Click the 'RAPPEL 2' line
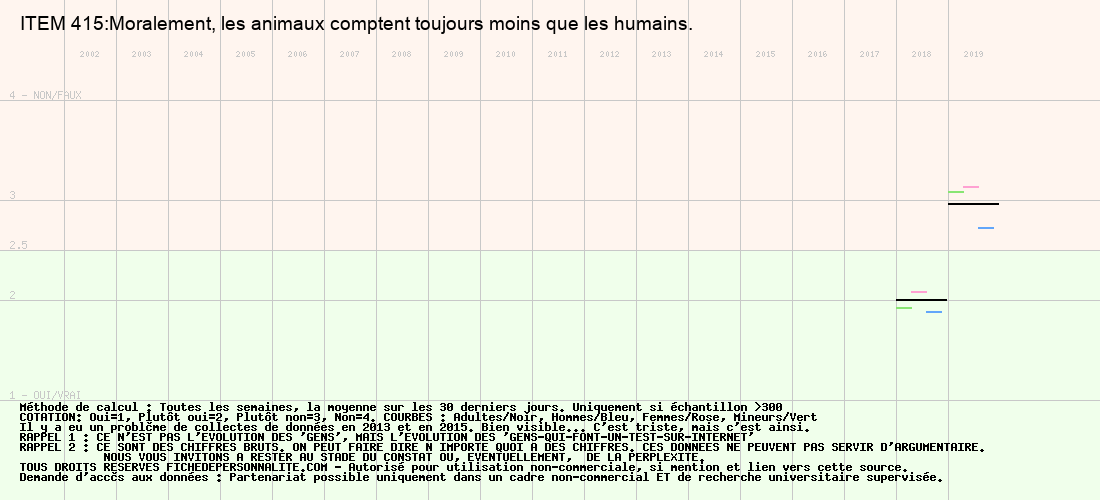1100x500 pixels. point(502,447)
